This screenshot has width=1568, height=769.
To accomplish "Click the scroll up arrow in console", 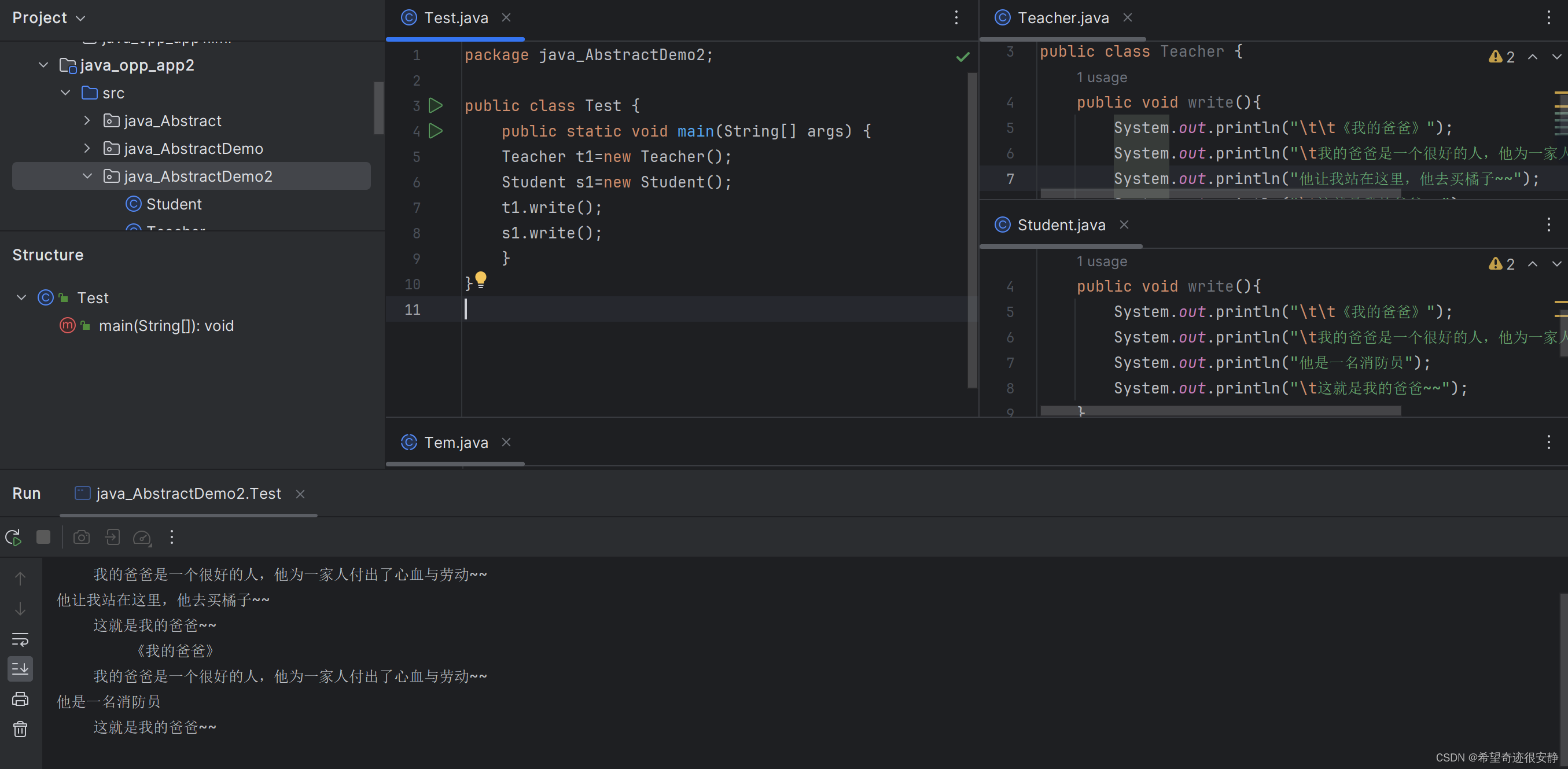I will [20, 579].
